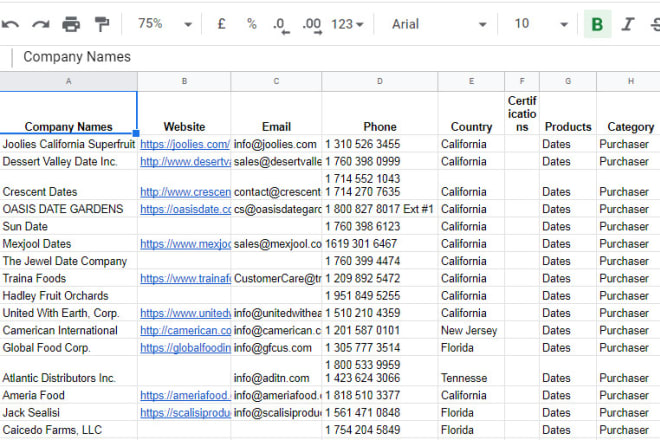This screenshot has height=440, width=660.
Task: Select the Phone header cell
Action: [380, 113]
